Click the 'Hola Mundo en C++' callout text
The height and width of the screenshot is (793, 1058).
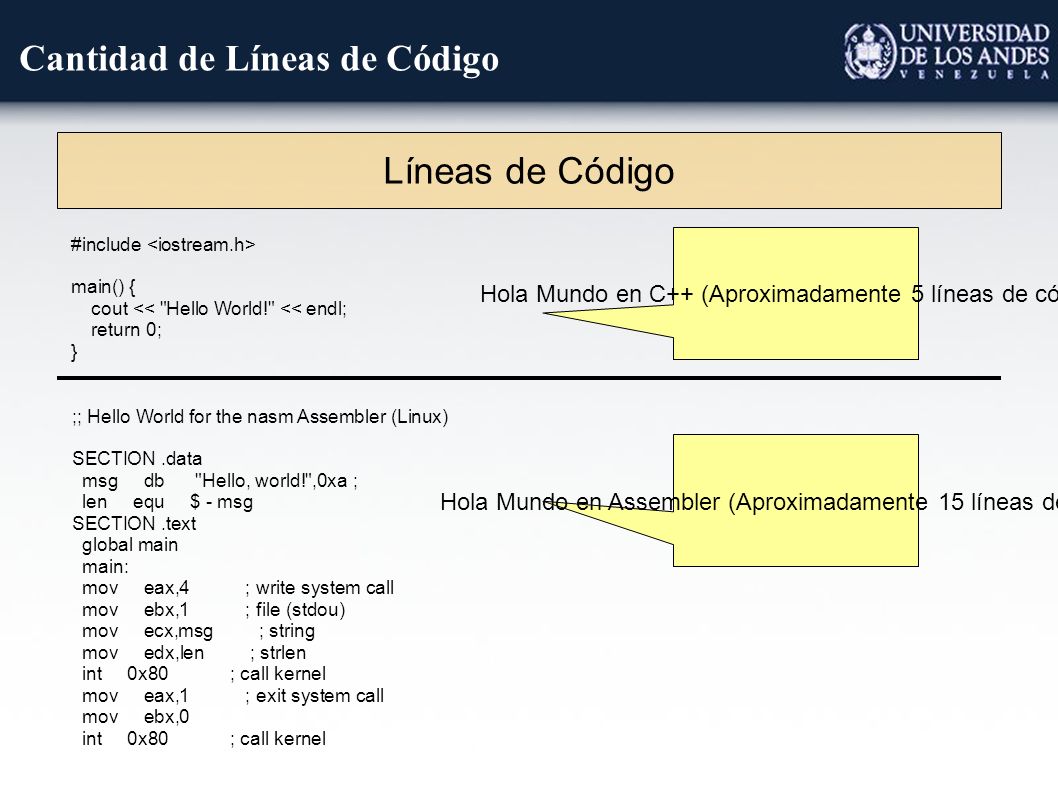pos(769,294)
